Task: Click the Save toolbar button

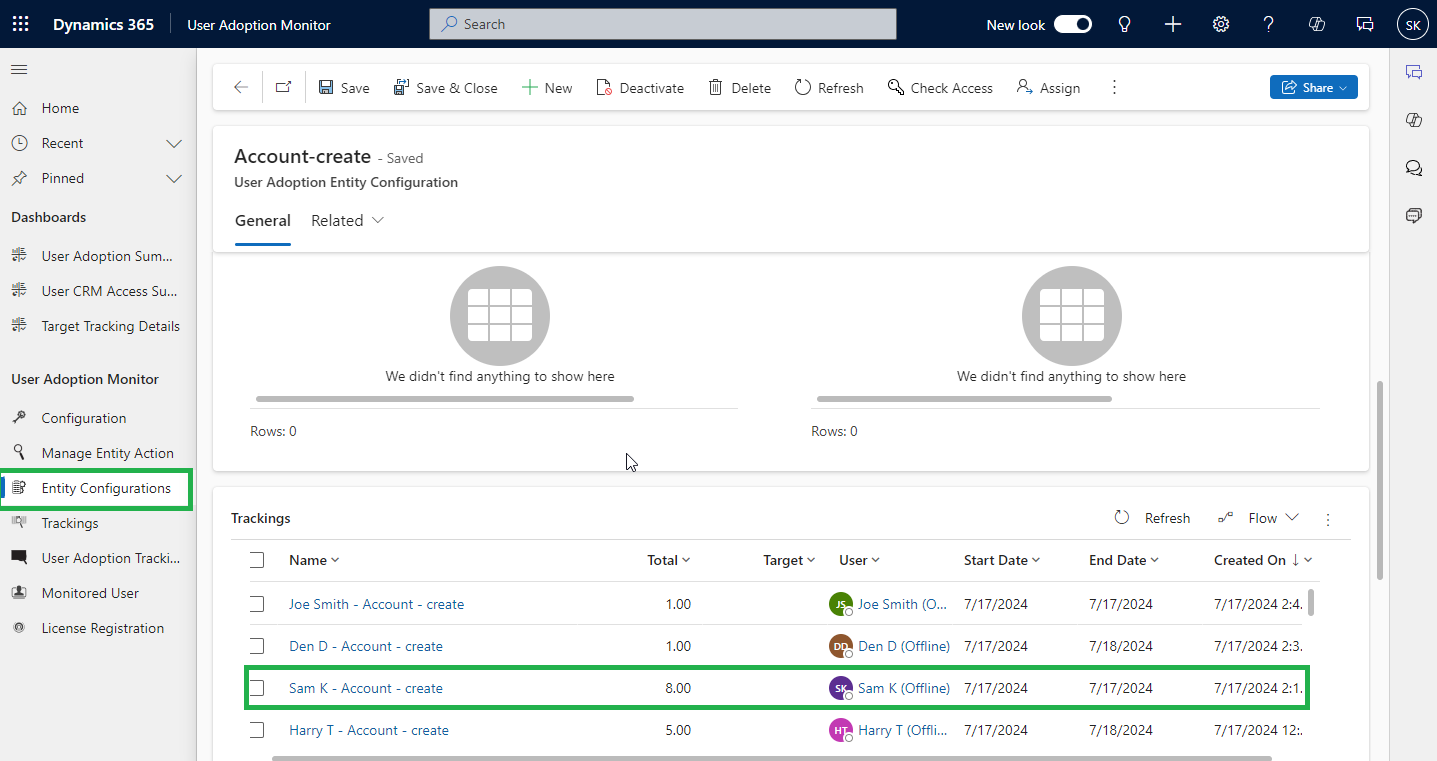Action: click(344, 88)
